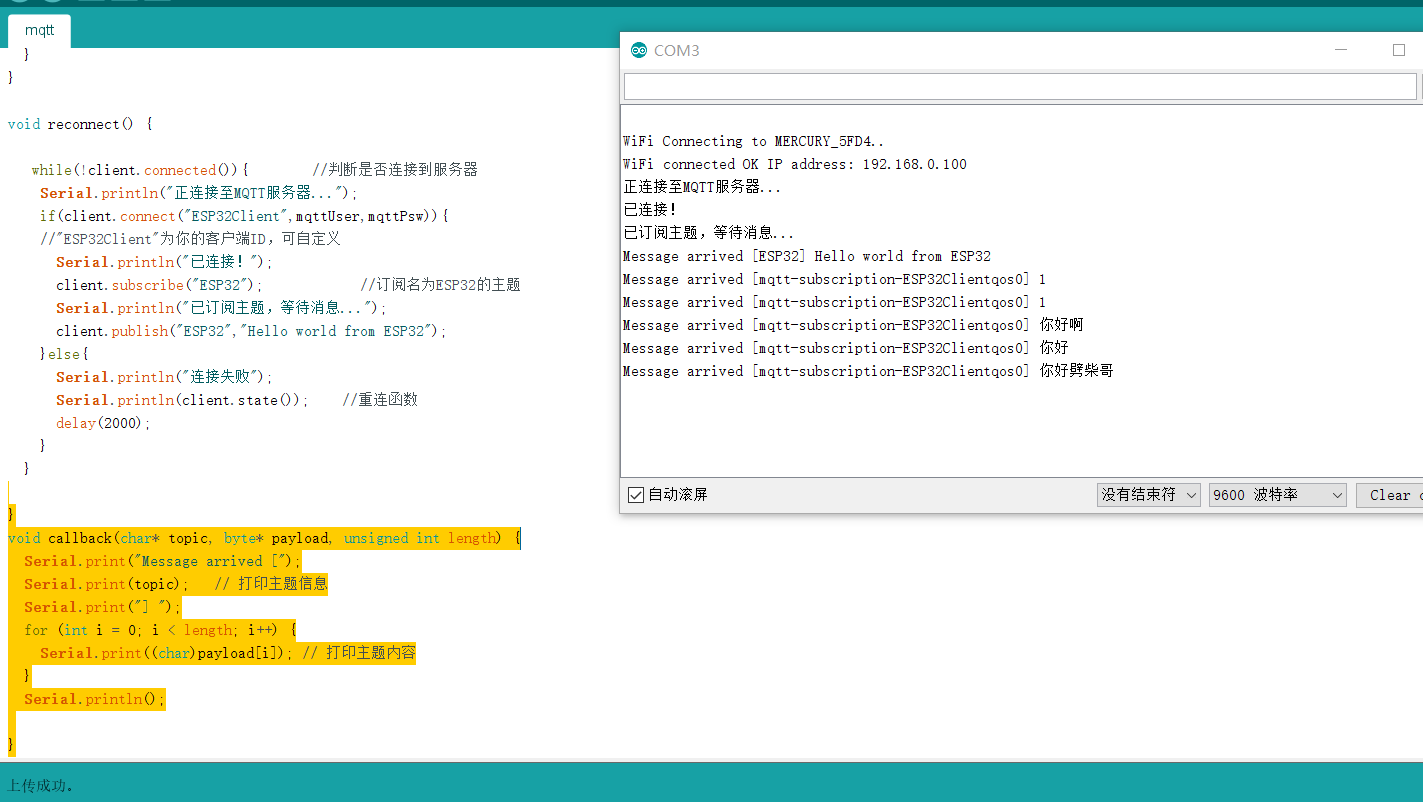This screenshot has width=1423, height=802.
Task: Click the //重连函数 comment
Action: (380, 400)
